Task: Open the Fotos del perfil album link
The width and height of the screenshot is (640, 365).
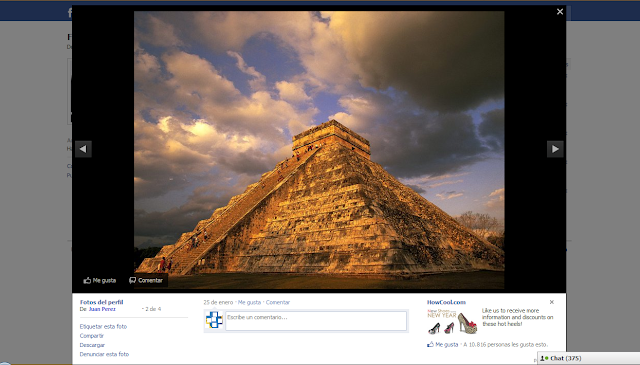Action: point(102,302)
